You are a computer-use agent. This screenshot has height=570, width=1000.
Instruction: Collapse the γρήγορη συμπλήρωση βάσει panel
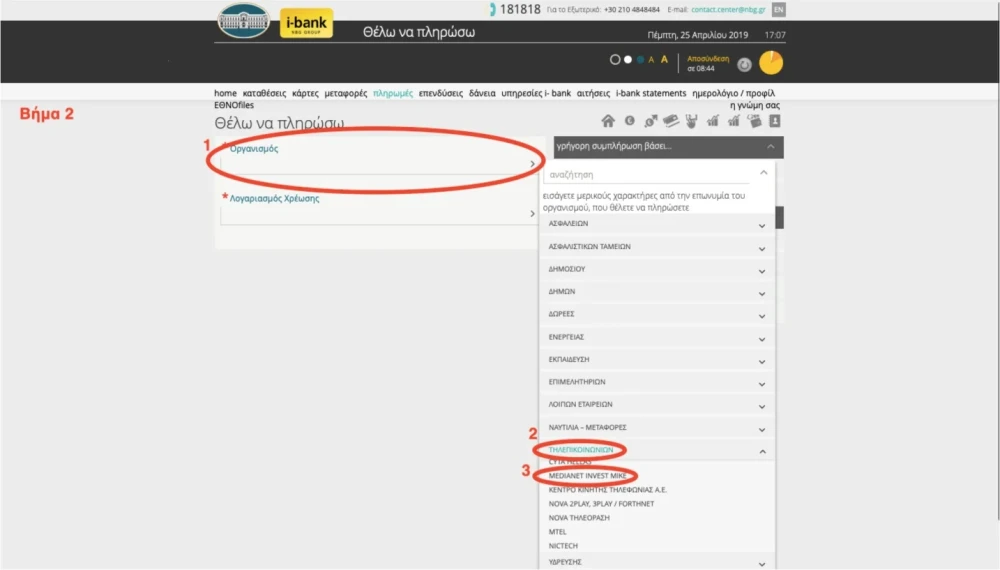tap(770, 147)
